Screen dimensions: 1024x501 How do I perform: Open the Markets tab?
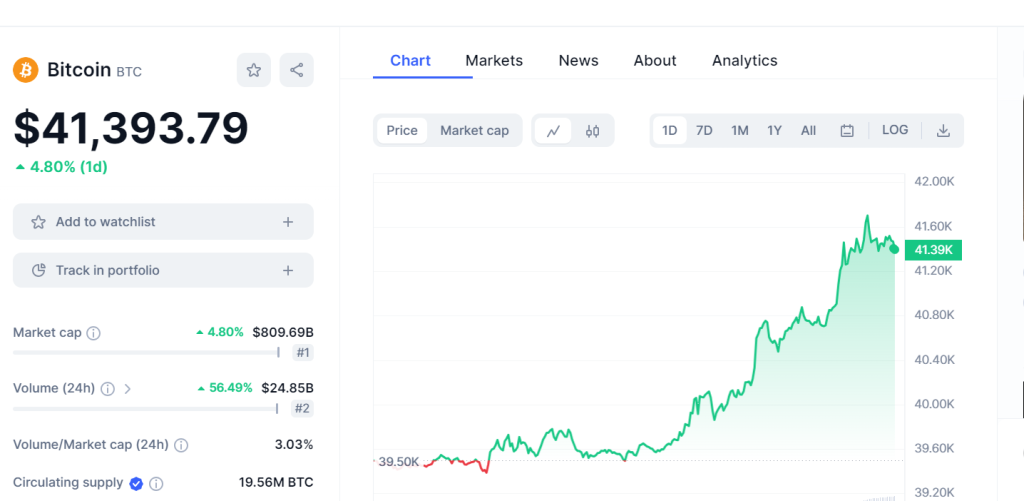[494, 61]
